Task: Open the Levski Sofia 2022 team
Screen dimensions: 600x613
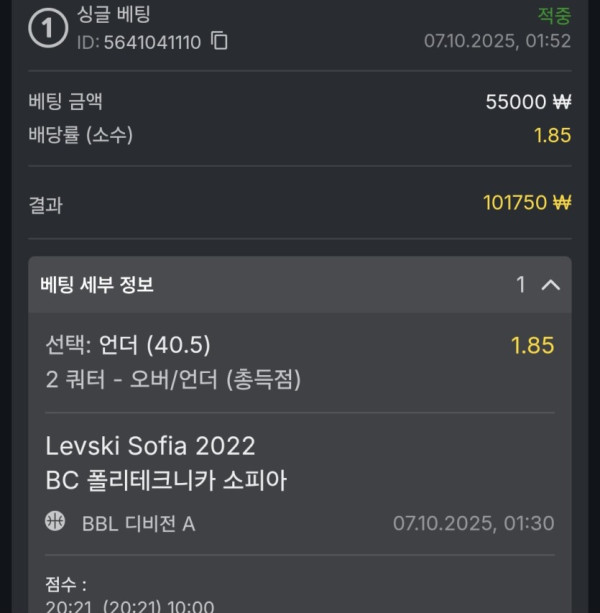Action: click(x=151, y=446)
